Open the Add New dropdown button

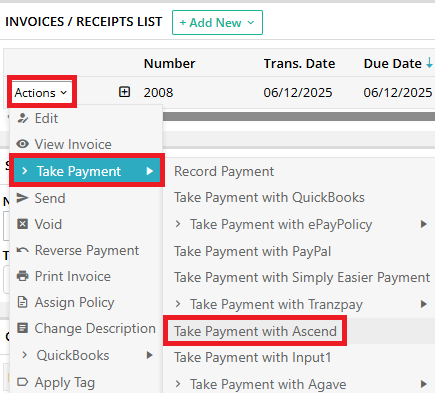pos(217,23)
